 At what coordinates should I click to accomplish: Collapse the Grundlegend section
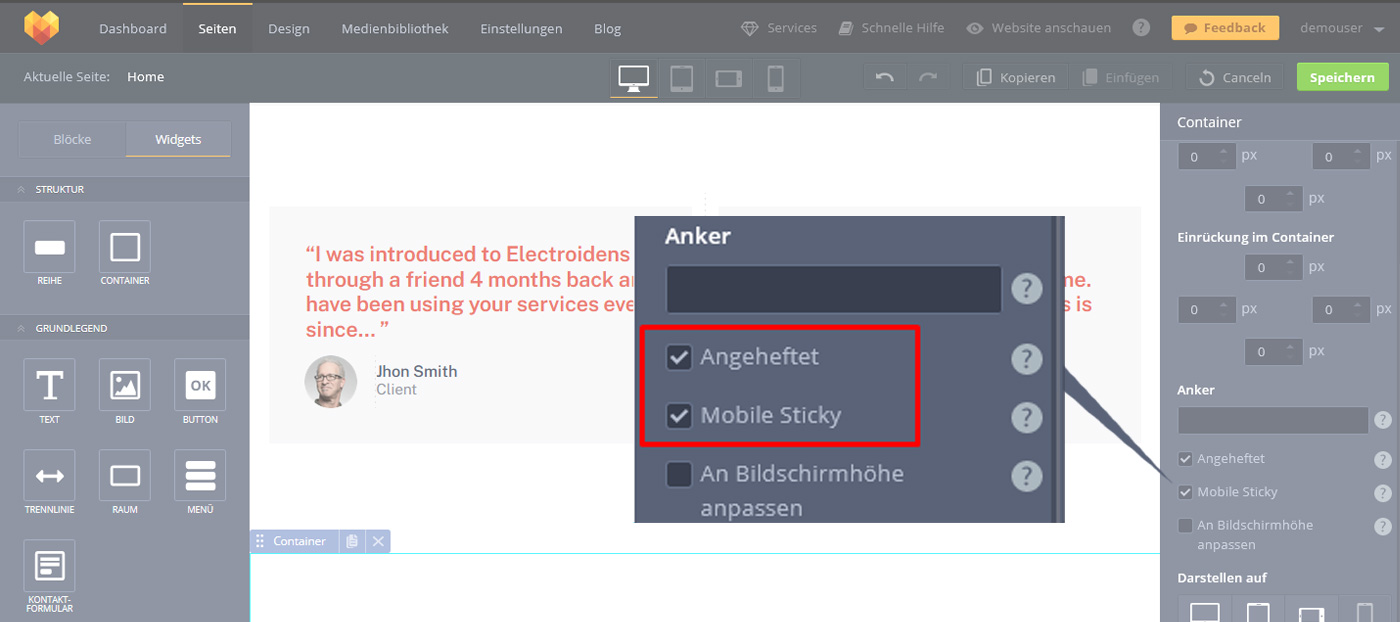[x=21, y=328]
